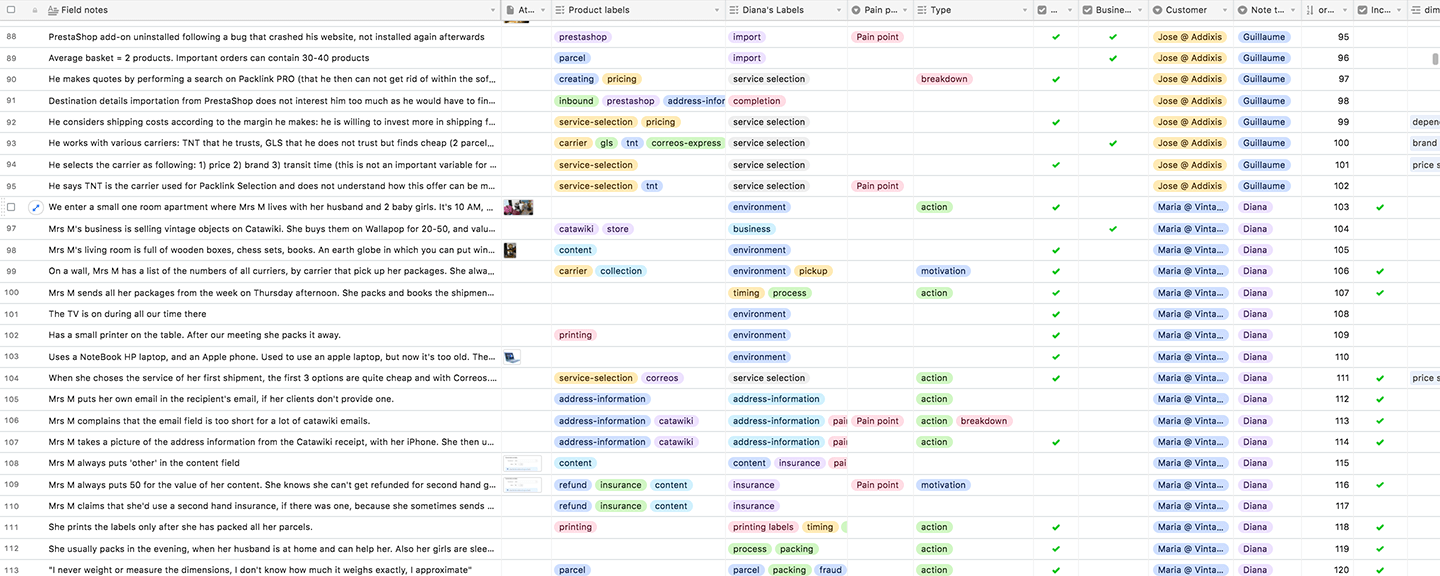1440x576 pixels.
Task: Open the Customer column dropdown arrow
Action: [1223, 10]
